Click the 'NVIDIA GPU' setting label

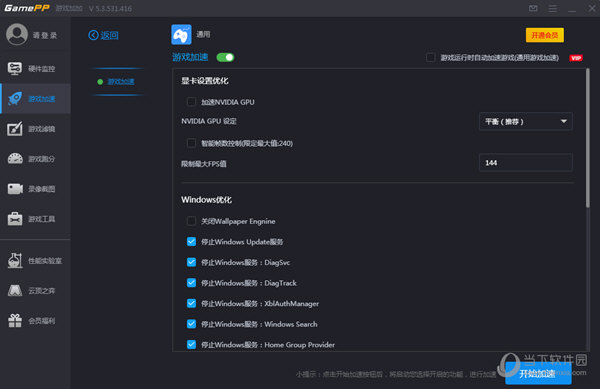(209, 121)
